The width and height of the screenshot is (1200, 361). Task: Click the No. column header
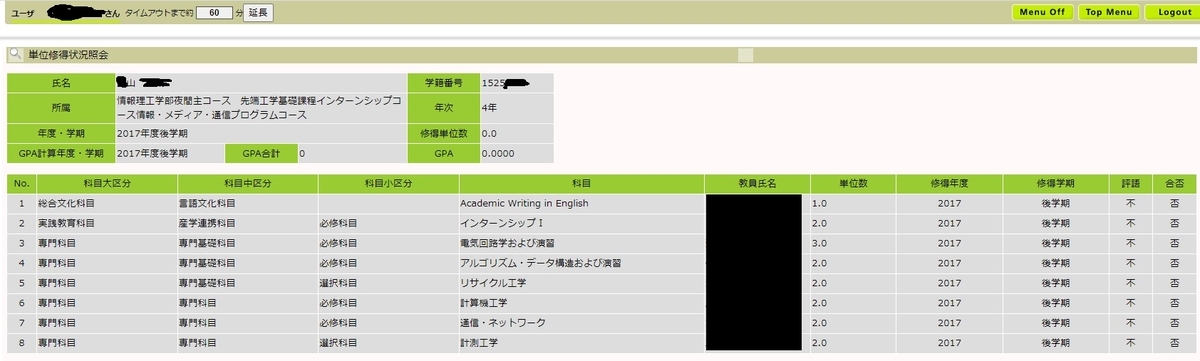(20, 184)
